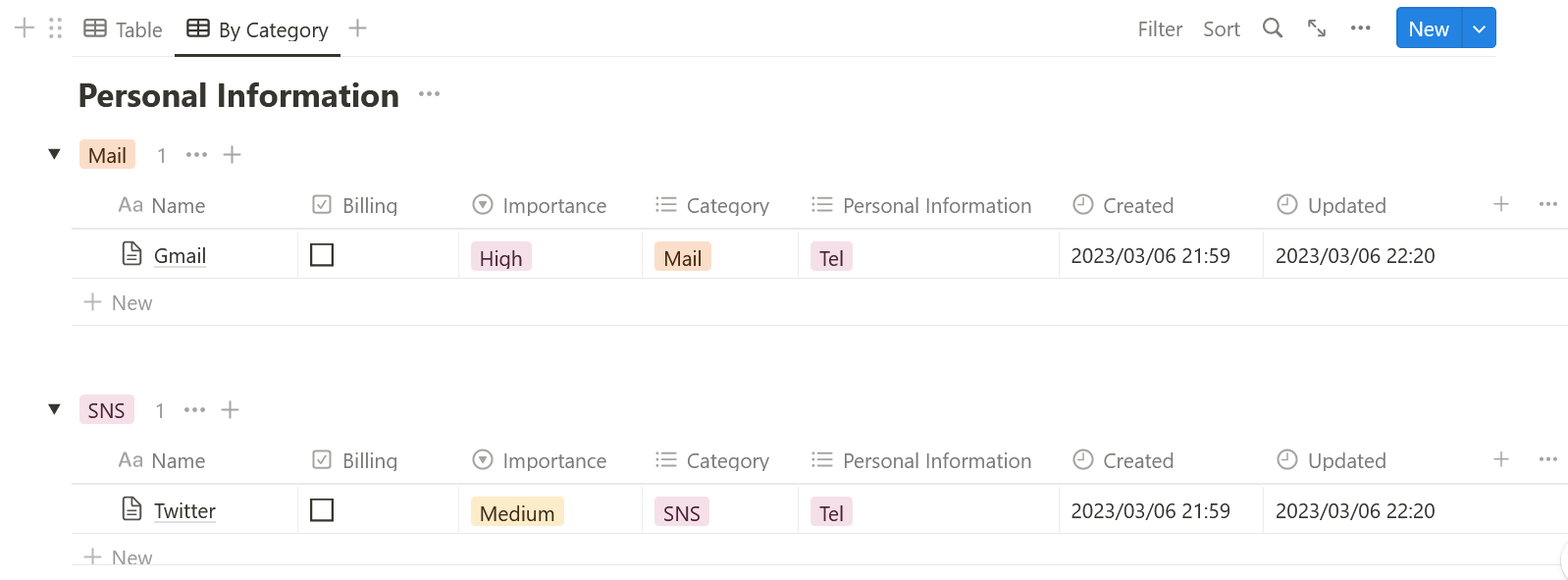Click the open-as-full-page arrows icon

click(x=1317, y=28)
